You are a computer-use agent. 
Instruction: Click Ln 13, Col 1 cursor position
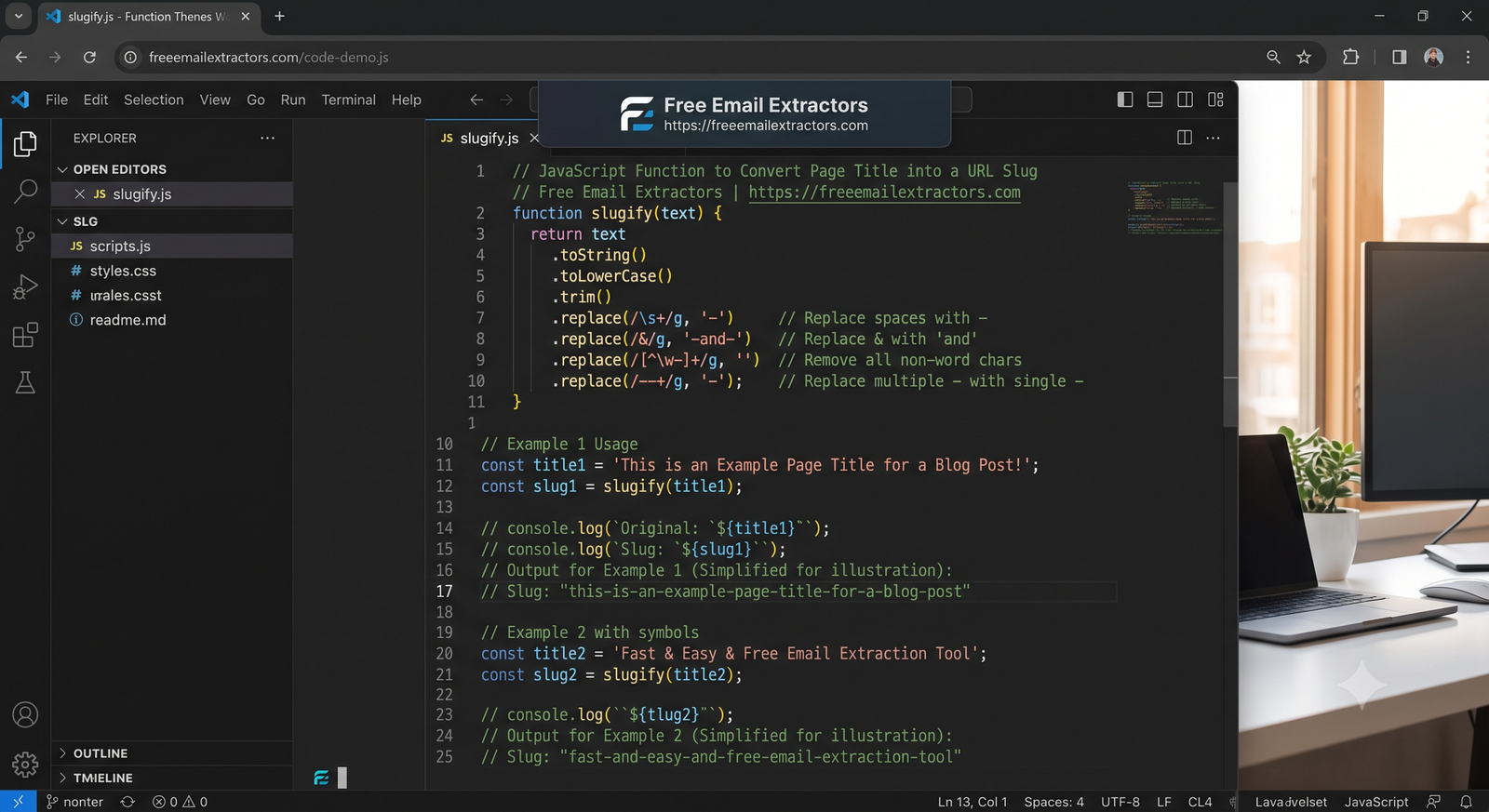973,802
